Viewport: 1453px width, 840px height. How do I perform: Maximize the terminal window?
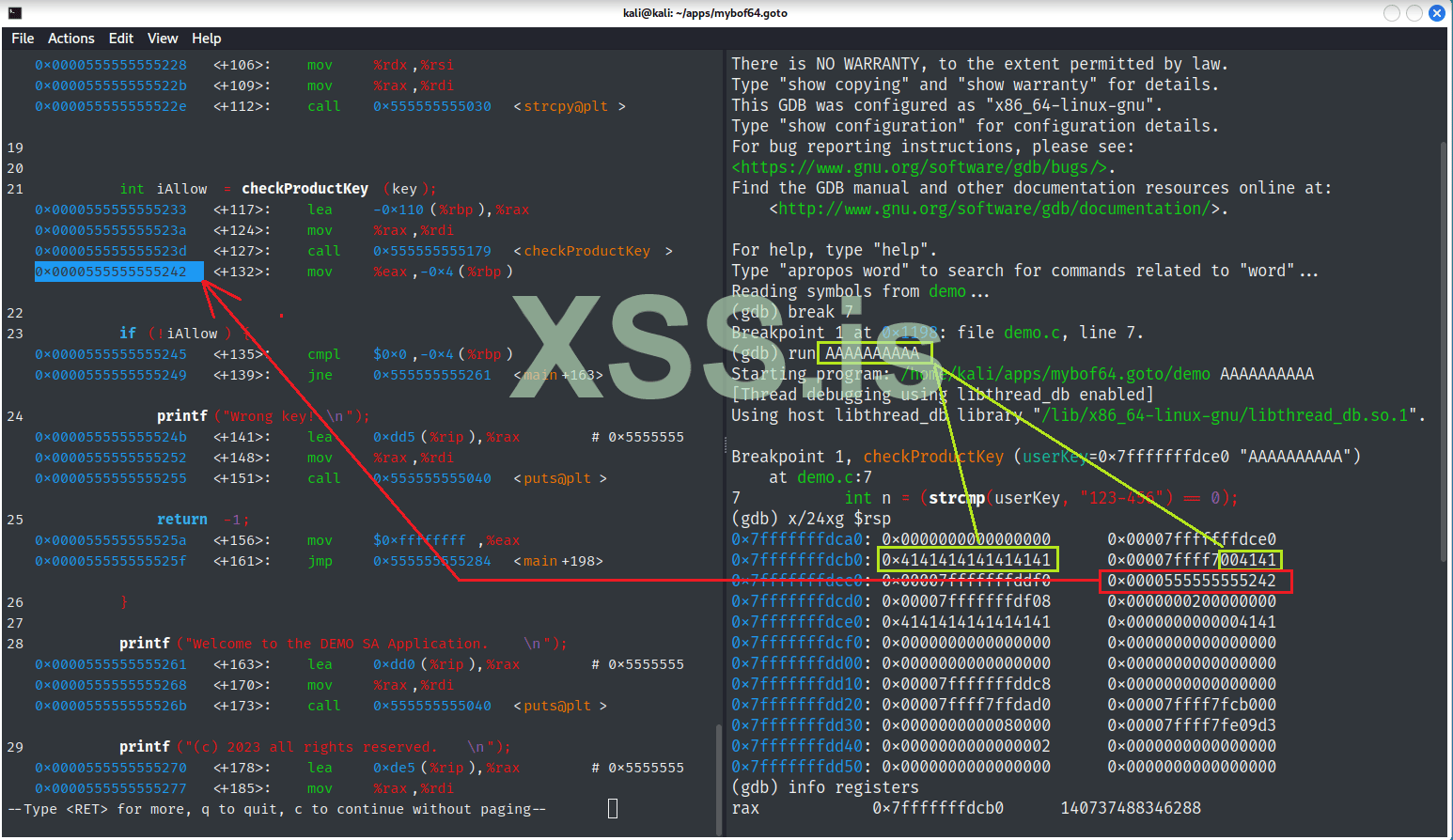point(1414,13)
